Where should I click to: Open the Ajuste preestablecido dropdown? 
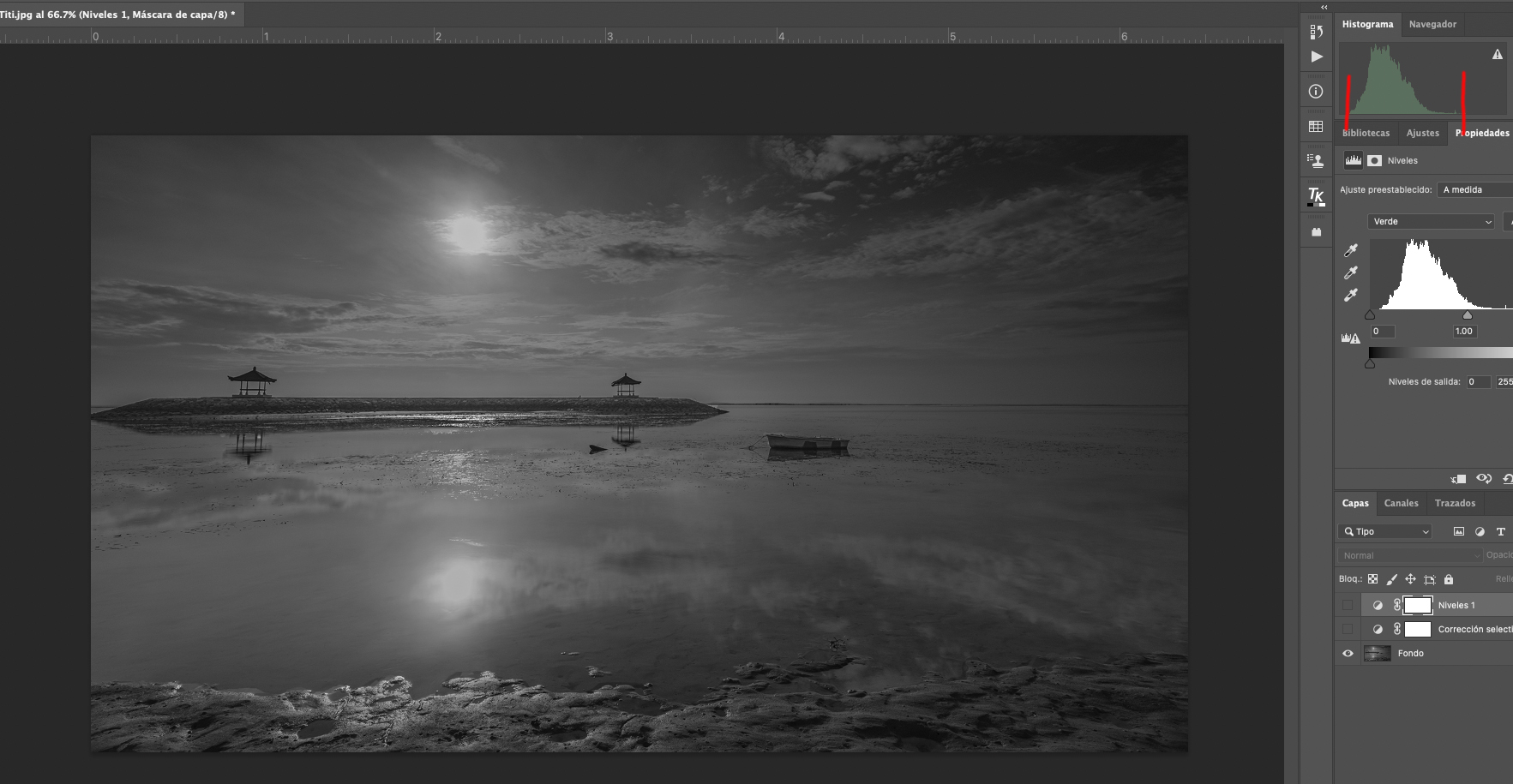pos(1476,190)
